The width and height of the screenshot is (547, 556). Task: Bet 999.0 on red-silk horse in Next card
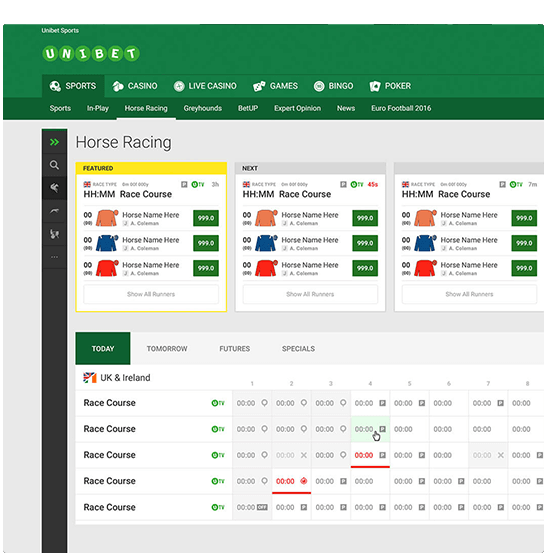[365, 268]
